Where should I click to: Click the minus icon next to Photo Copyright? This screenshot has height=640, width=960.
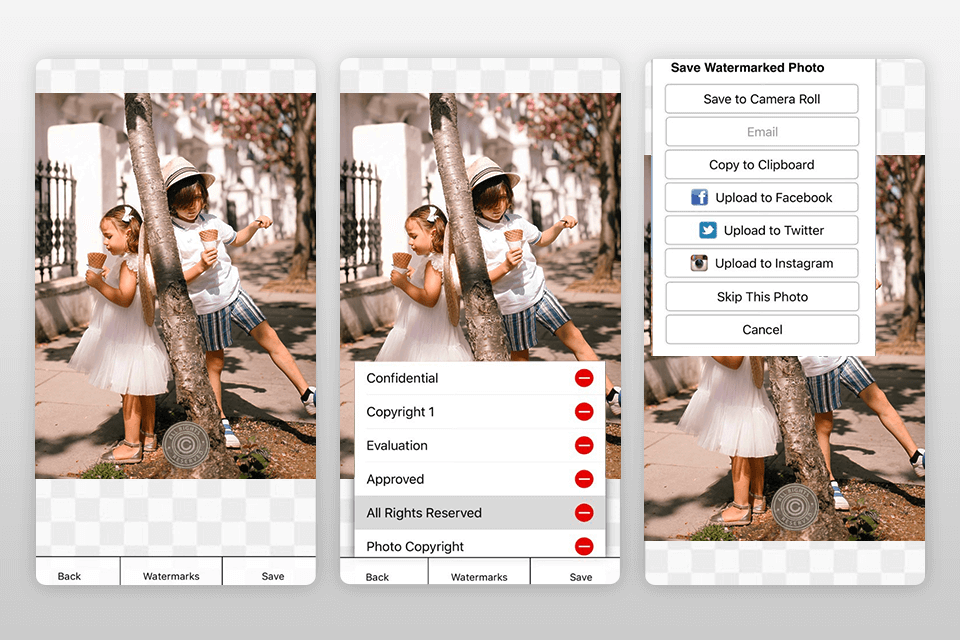(x=584, y=546)
